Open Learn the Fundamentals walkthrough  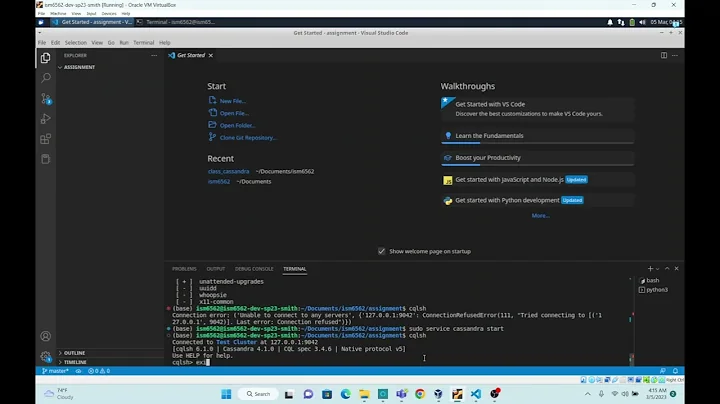[537, 136]
